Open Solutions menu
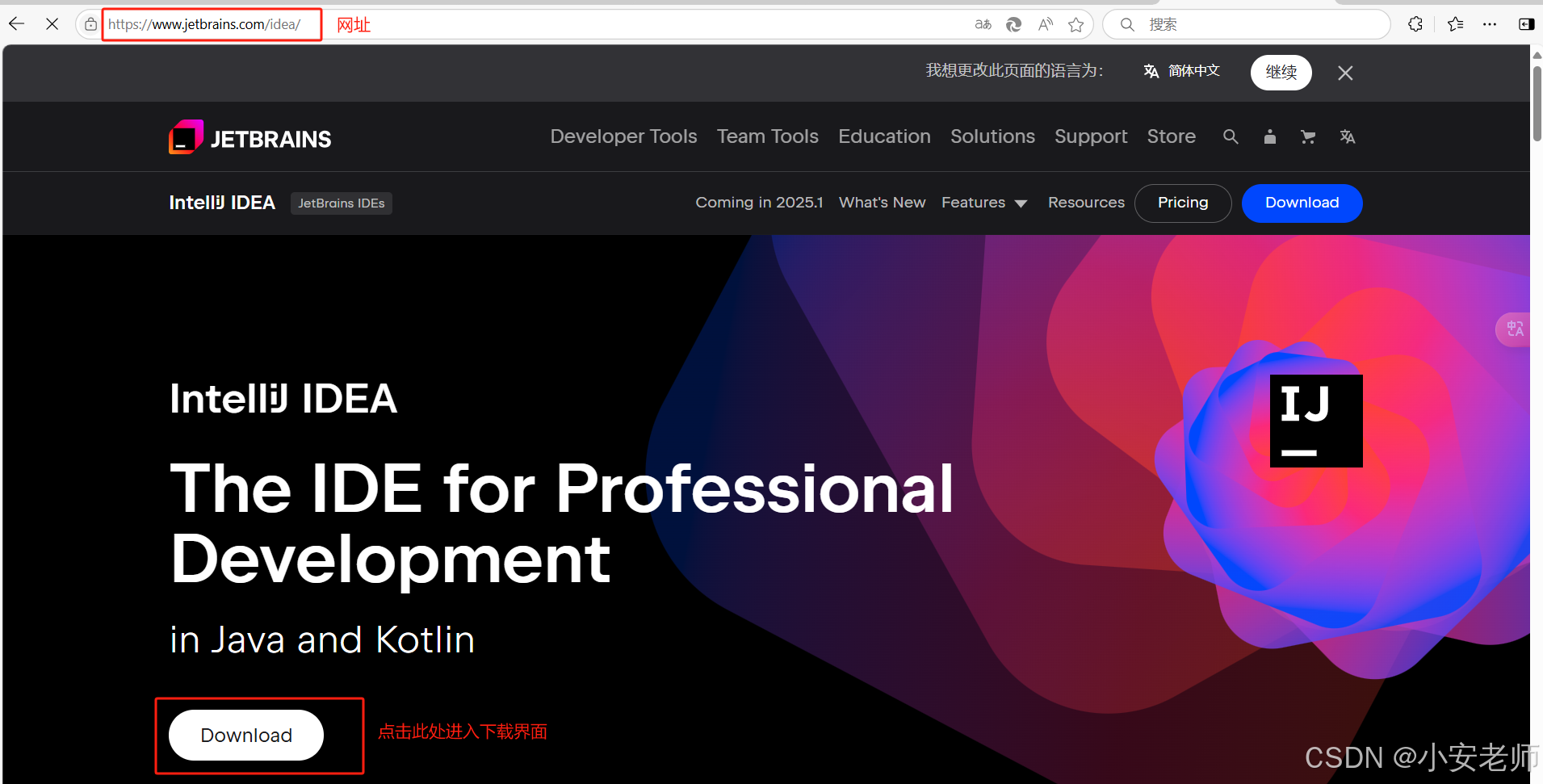 click(x=992, y=136)
